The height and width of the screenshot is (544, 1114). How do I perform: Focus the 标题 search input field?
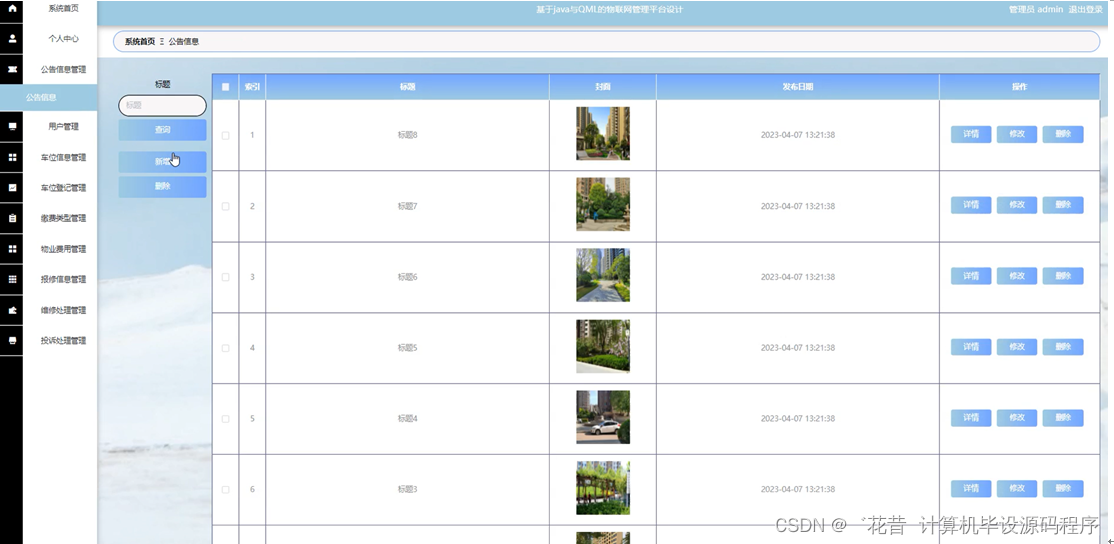[x=162, y=105]
